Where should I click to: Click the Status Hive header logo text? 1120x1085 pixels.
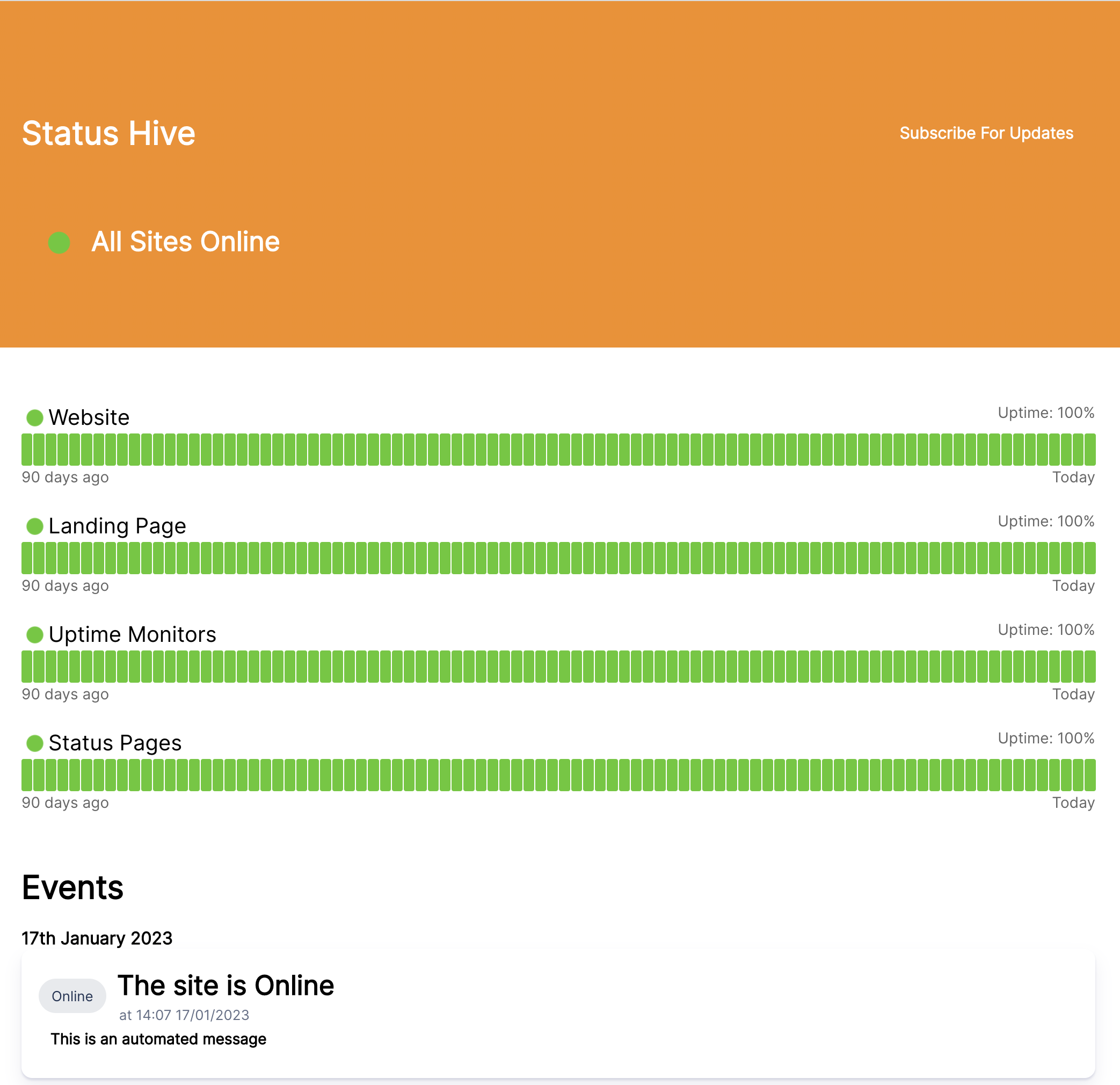tap(108, 133)
